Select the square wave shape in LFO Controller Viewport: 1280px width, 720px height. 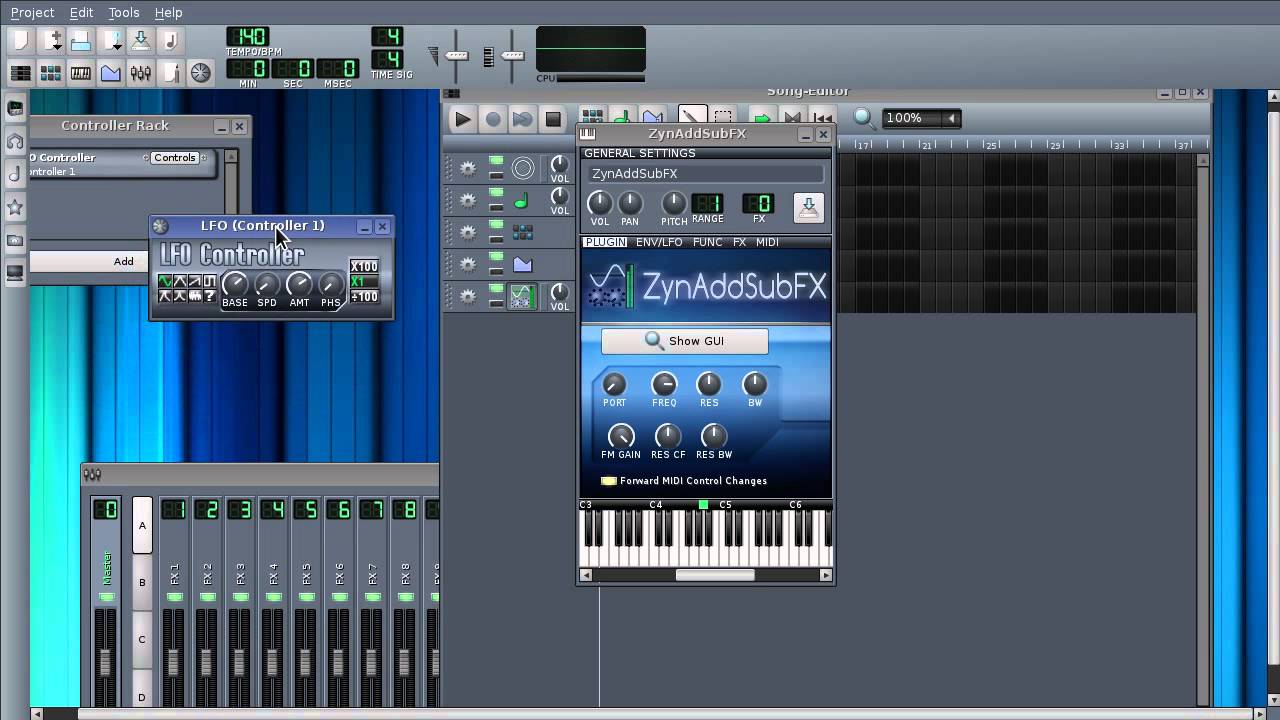[x=210, y=282]
